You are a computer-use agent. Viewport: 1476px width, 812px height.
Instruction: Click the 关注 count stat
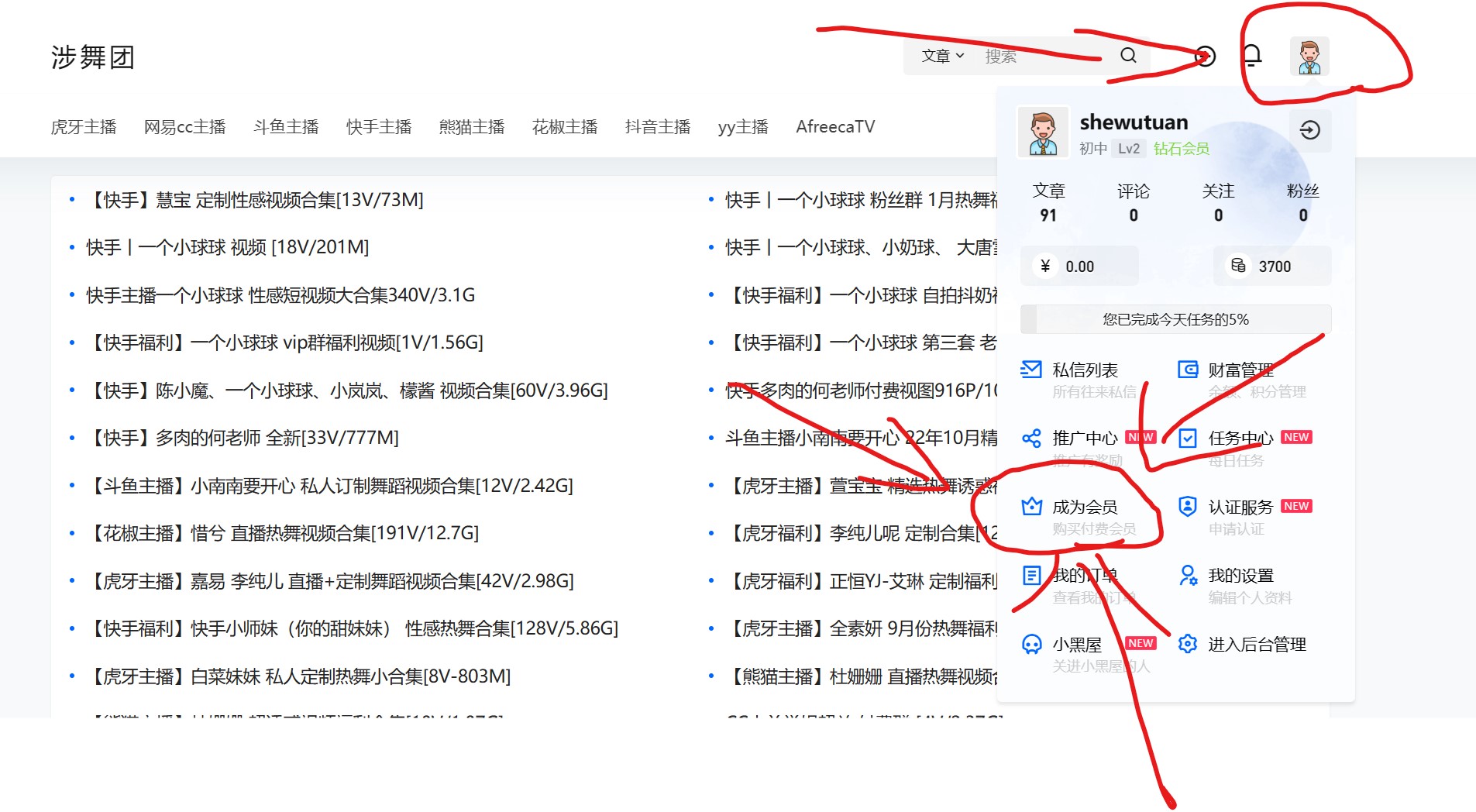tap(1218, 203)
